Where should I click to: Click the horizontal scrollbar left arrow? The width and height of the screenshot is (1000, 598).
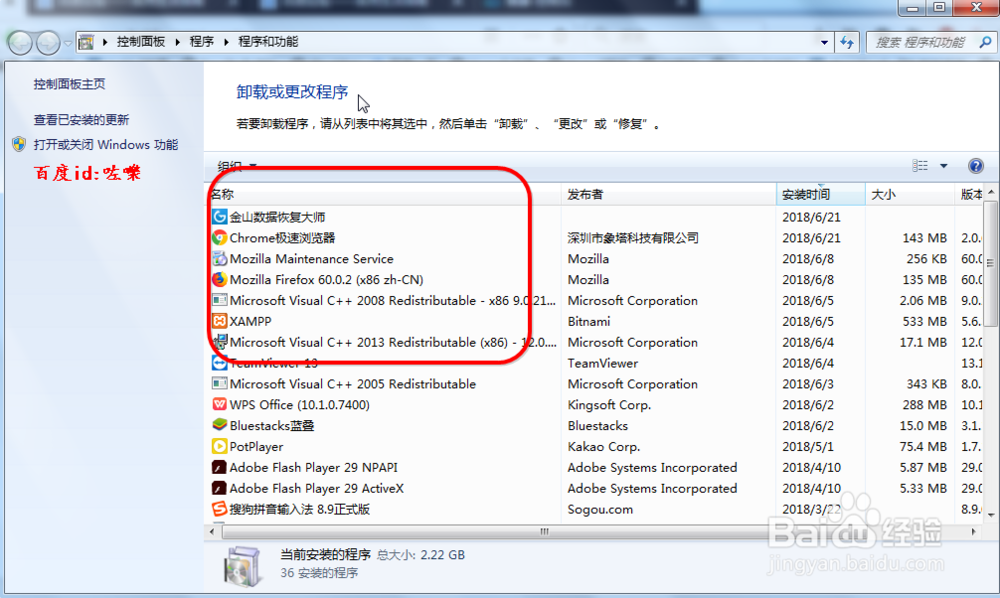pyautogui.click(x=212, y=531)
